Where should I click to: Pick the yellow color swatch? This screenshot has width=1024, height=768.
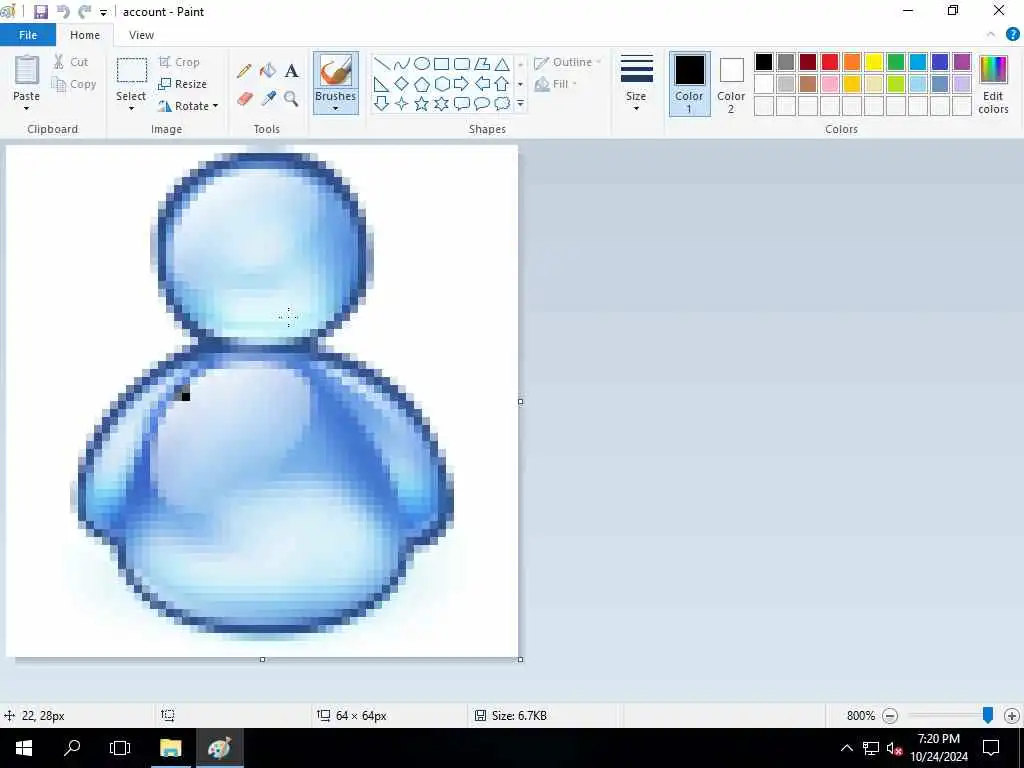874,62
